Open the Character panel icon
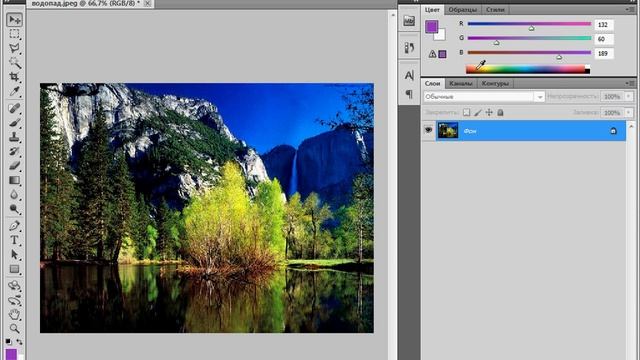Screen dimensions: 640x360 [x=409, y=75]
